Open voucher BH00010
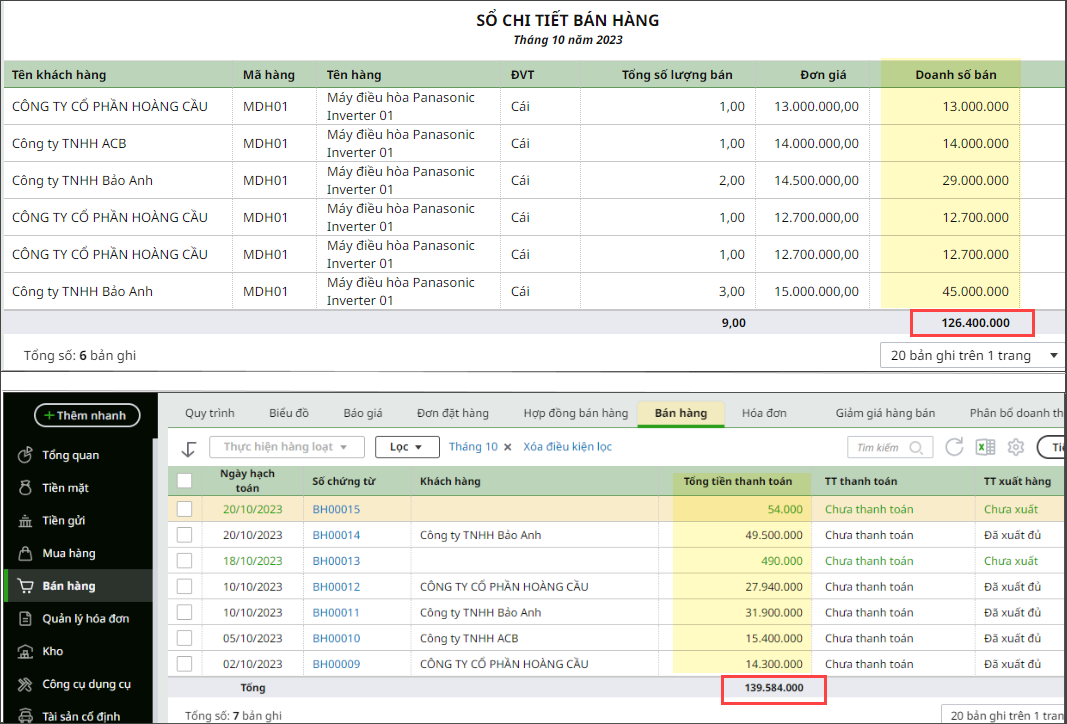This screenshot has width=1067, height=724. [336, 638]
